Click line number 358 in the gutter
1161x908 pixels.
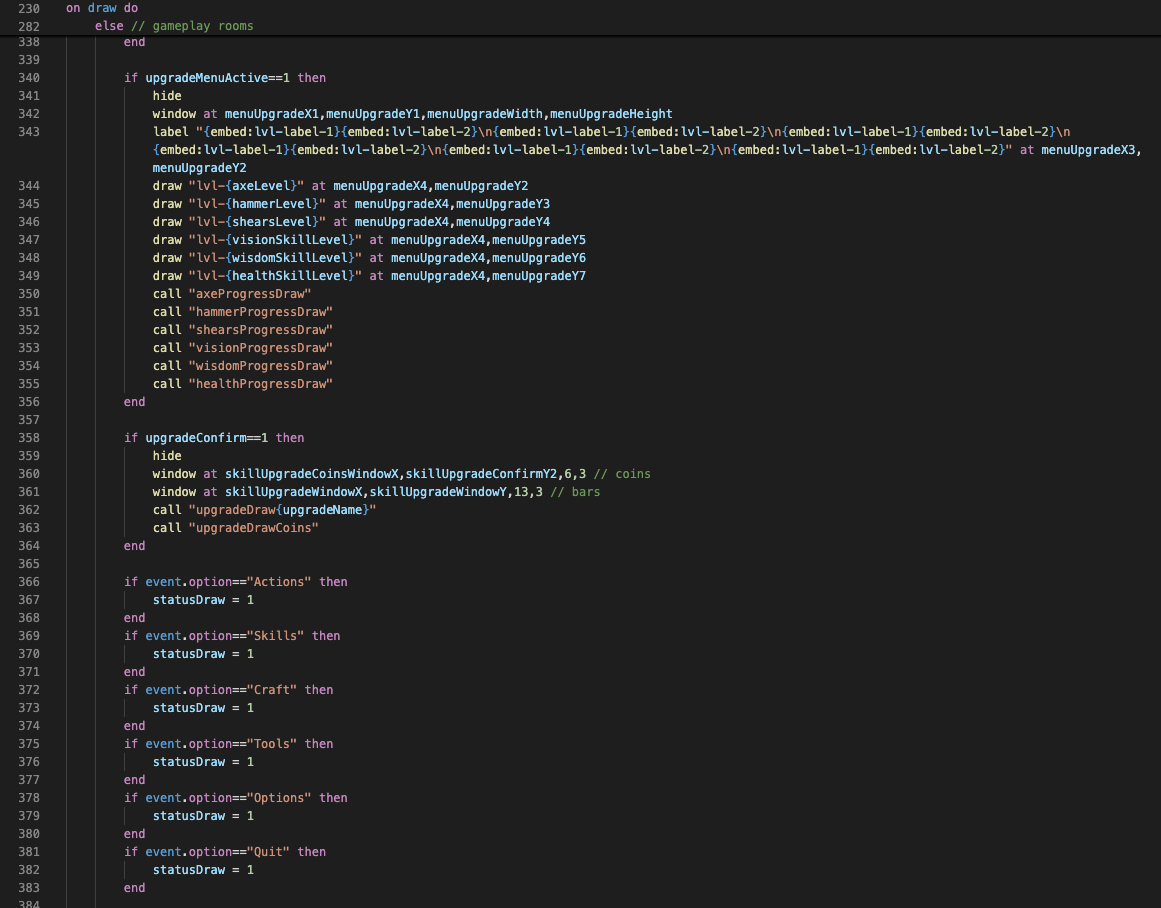point(29,438)
